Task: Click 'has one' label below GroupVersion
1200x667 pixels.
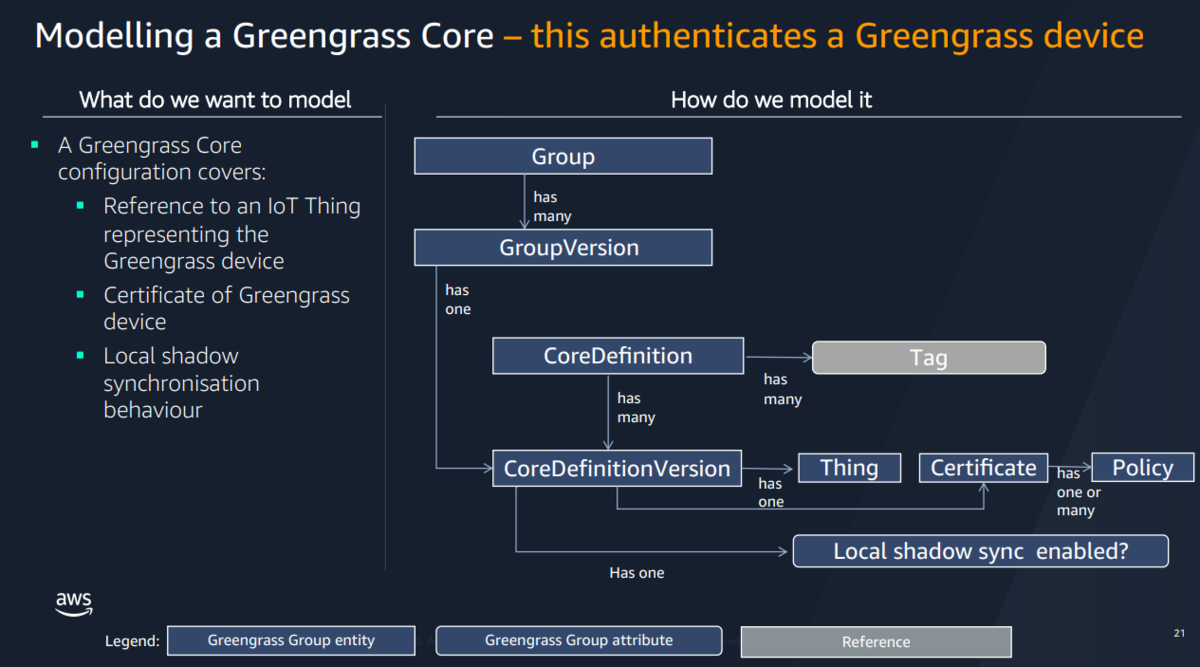Action: tap(458, 300)
